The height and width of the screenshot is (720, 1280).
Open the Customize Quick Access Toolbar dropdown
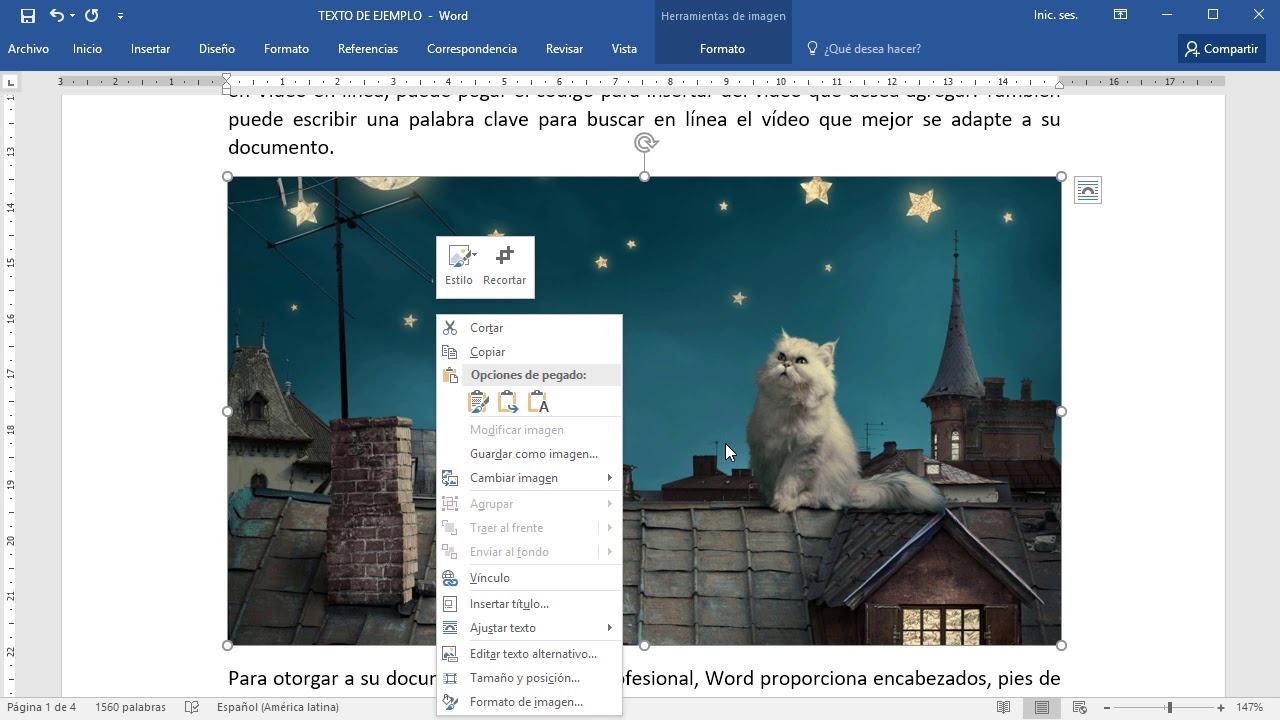click(120, 15)
